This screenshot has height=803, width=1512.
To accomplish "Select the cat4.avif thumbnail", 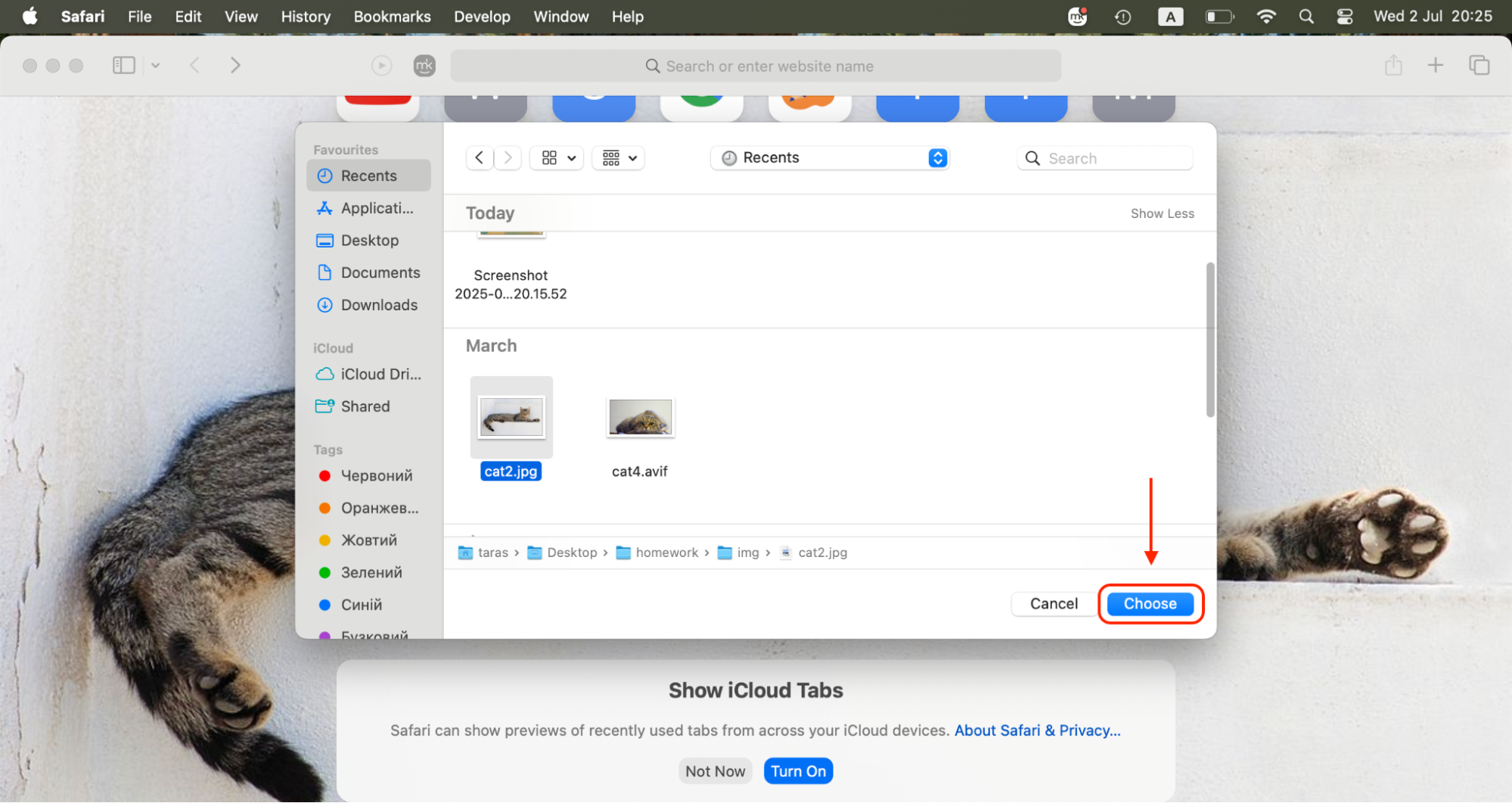I will pos(639,417).
